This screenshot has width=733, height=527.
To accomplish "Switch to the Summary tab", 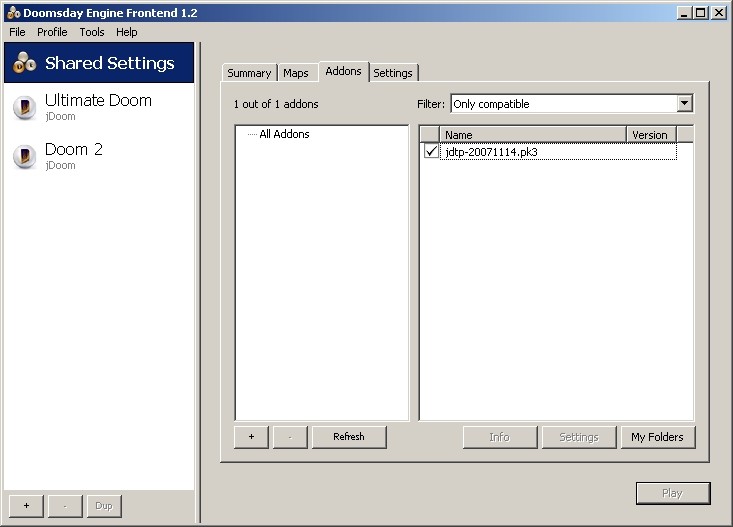I will point(249,73).
